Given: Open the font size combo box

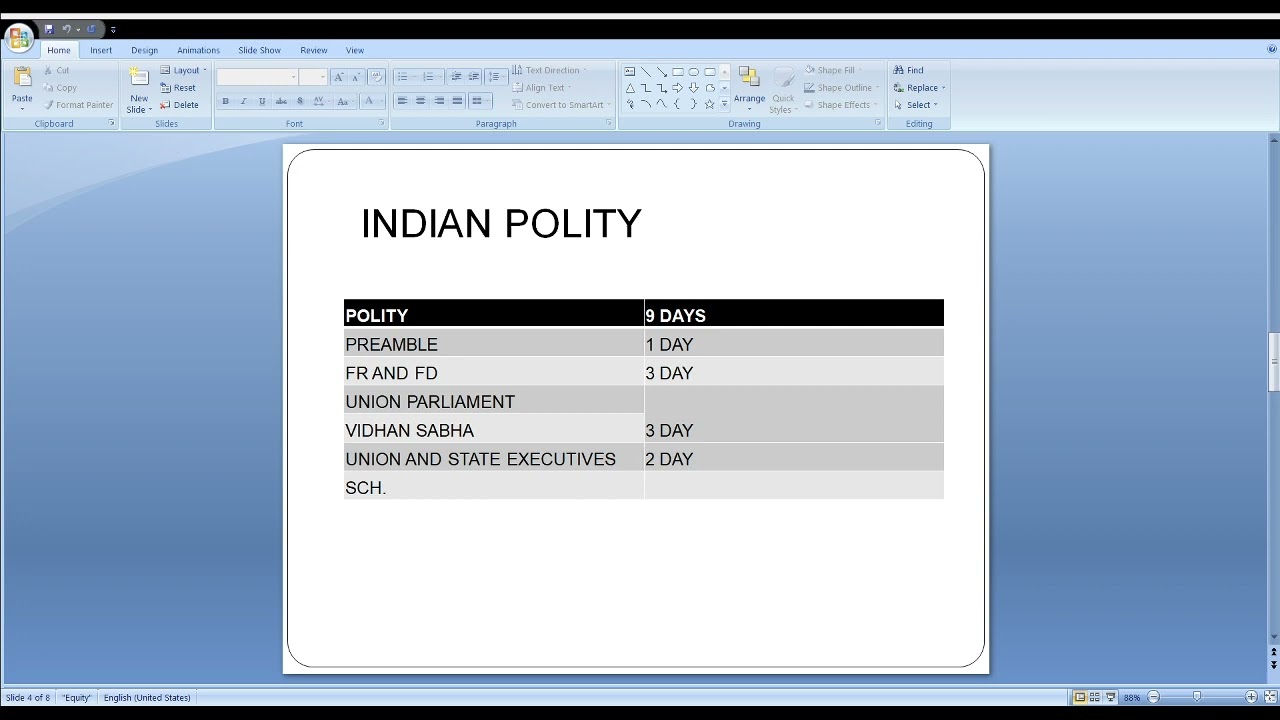Looking at the screenshot, I should click(313, 77).
